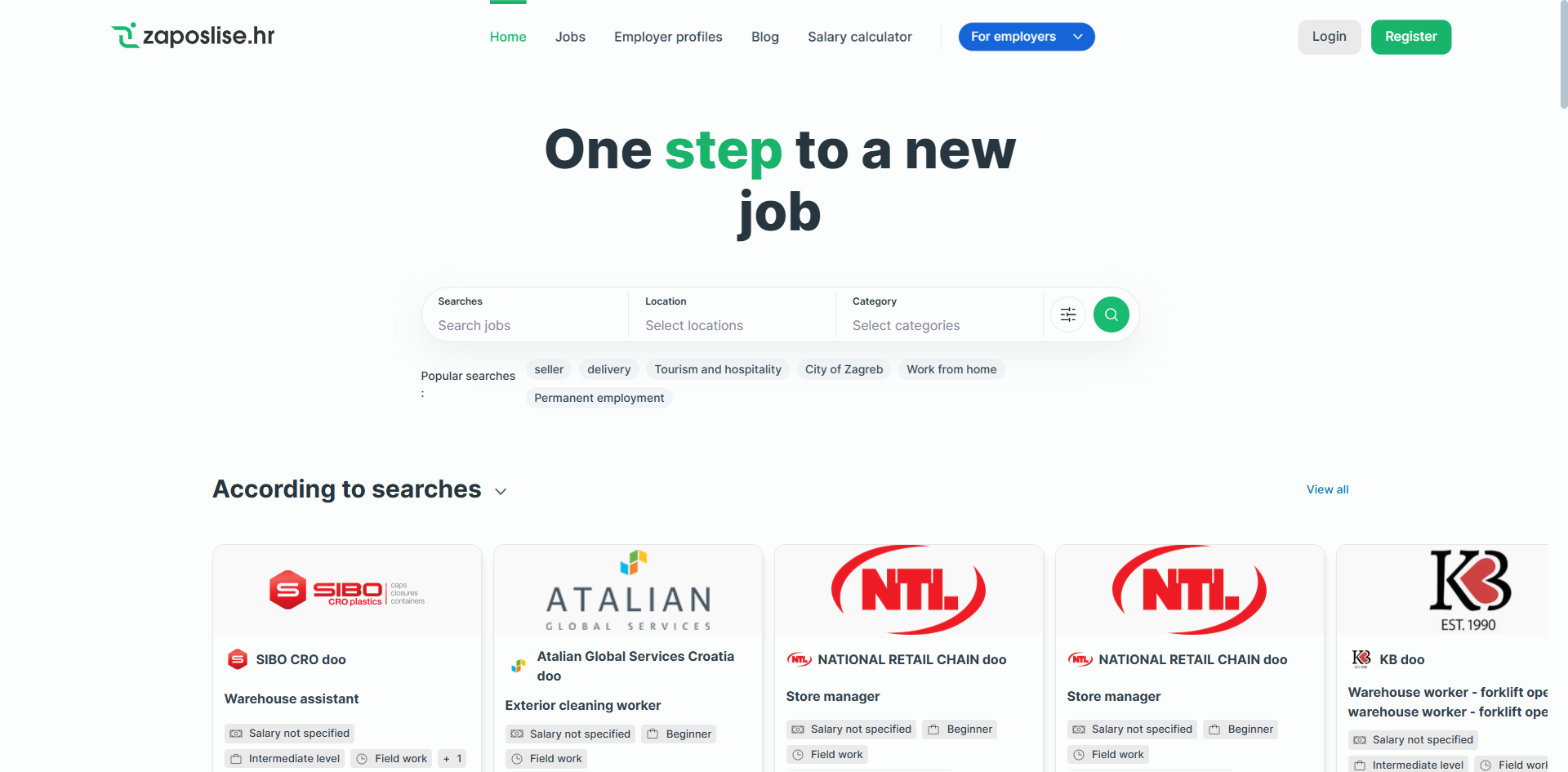Screen dimensions: 1568x772
Task: Click the SIBO CRO doo small logo
Action: [238, 659]
